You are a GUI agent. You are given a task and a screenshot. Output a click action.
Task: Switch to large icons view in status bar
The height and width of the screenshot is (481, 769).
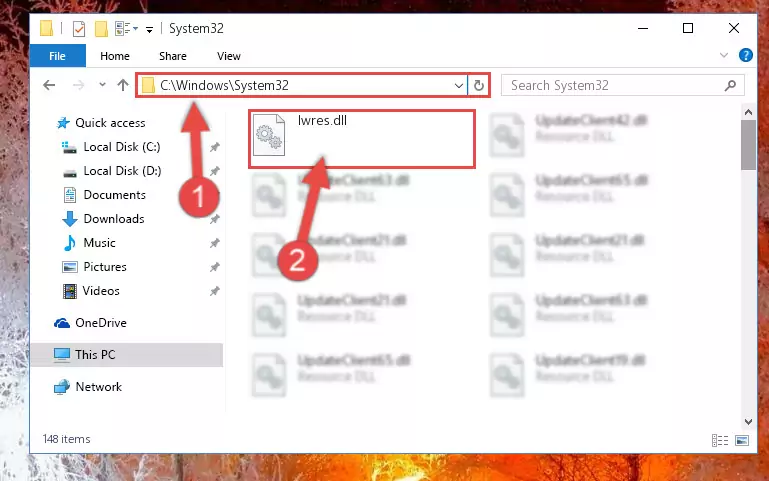click(x=742, y=440)
